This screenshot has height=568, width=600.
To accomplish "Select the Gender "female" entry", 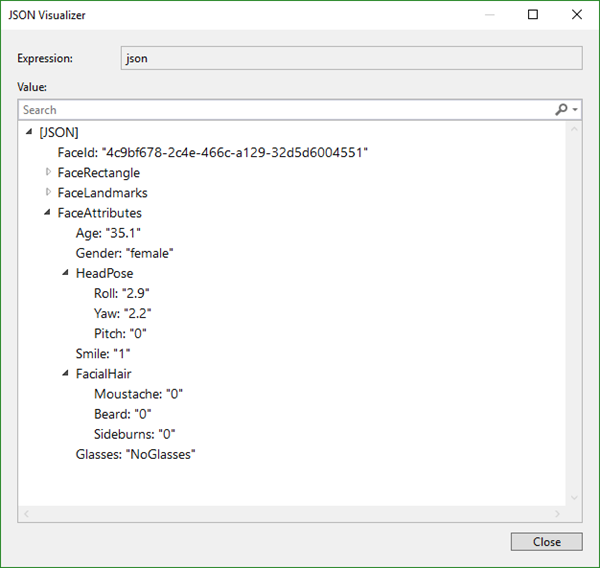I will point(125,253).
